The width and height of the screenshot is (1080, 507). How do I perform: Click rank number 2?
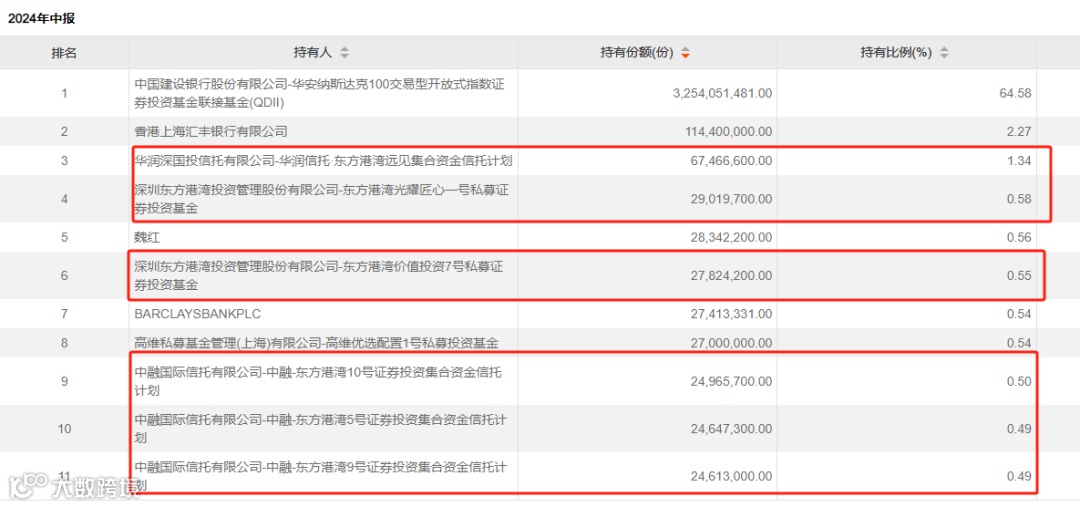click(64, 131)
